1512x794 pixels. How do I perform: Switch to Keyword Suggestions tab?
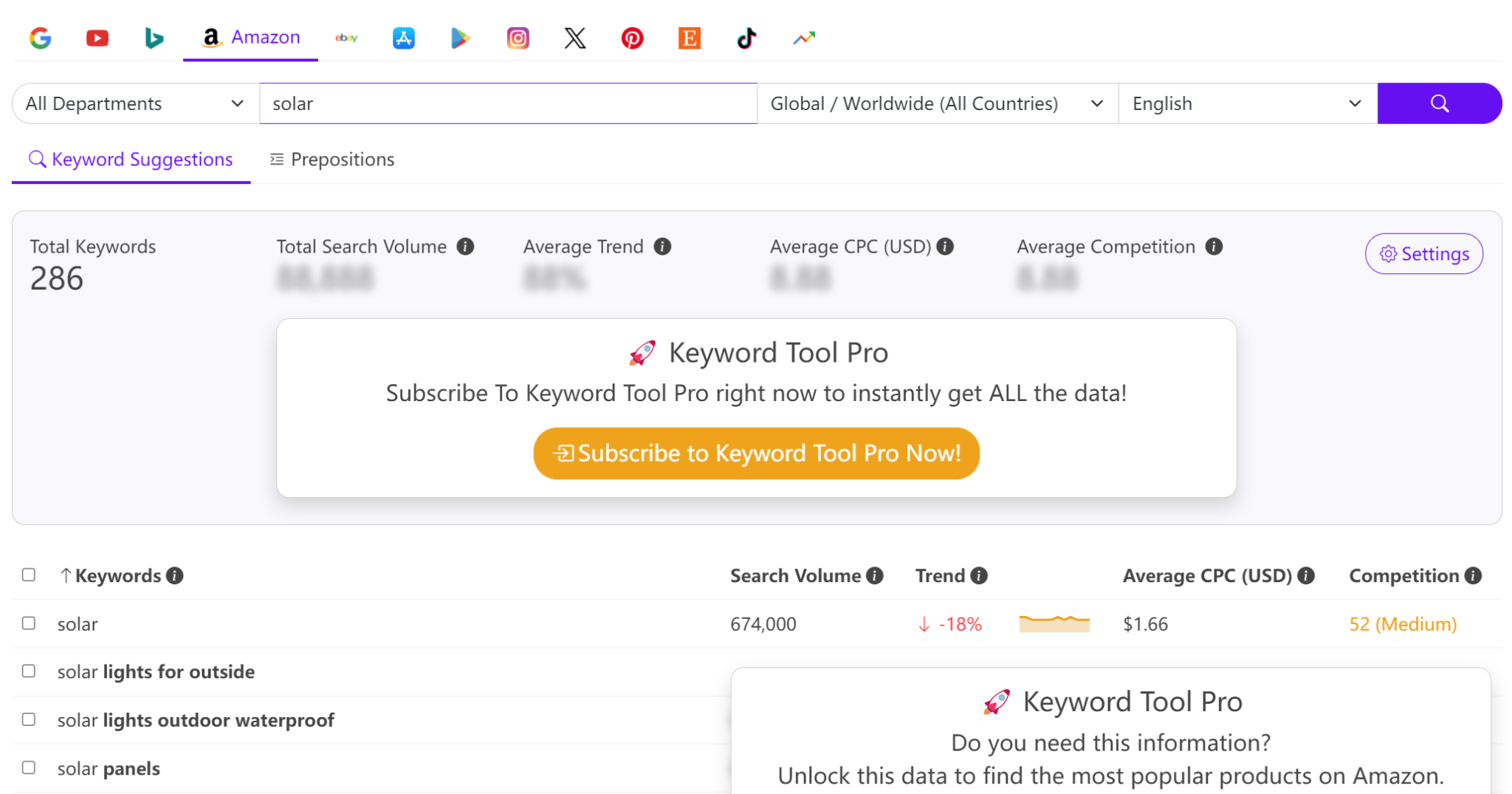click(x=131, y=160)
